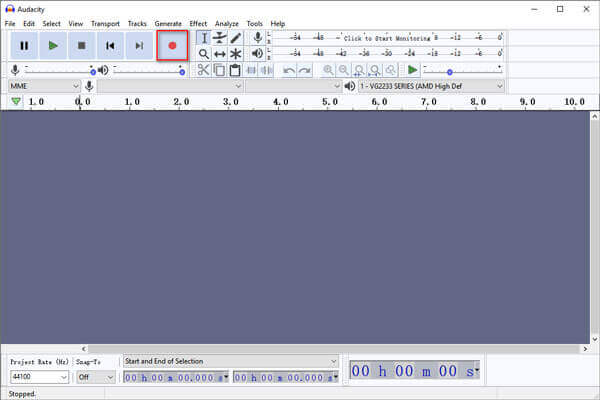Open the Tools menu
The image size is (600, 400).
coord(254,24)
